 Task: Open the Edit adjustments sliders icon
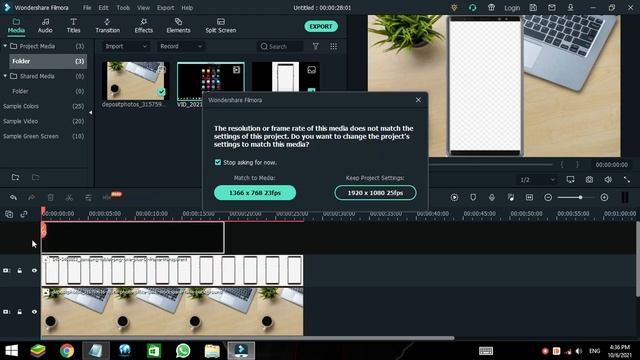point(88,198)
